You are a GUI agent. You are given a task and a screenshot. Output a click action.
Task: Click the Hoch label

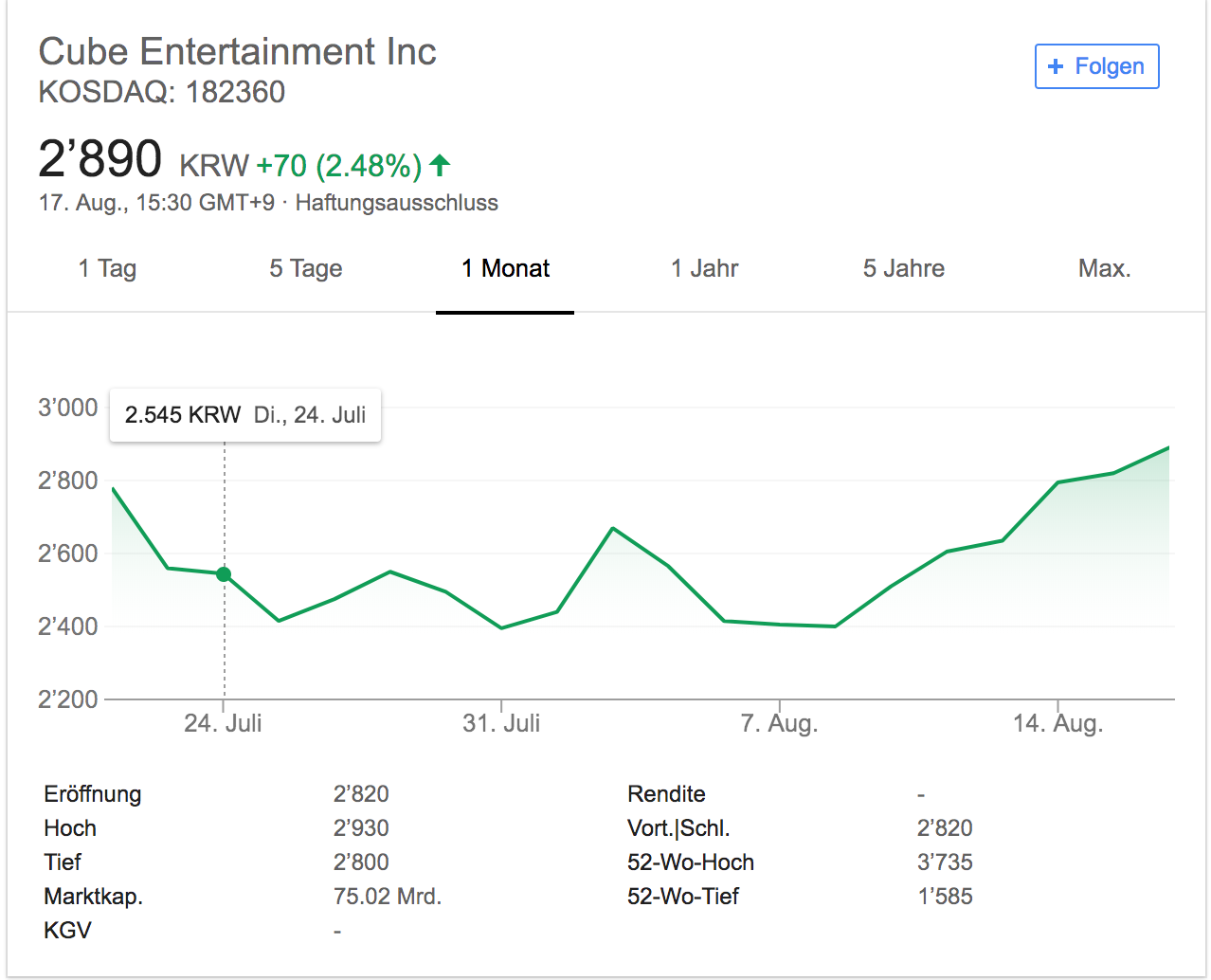coord(70,828)
